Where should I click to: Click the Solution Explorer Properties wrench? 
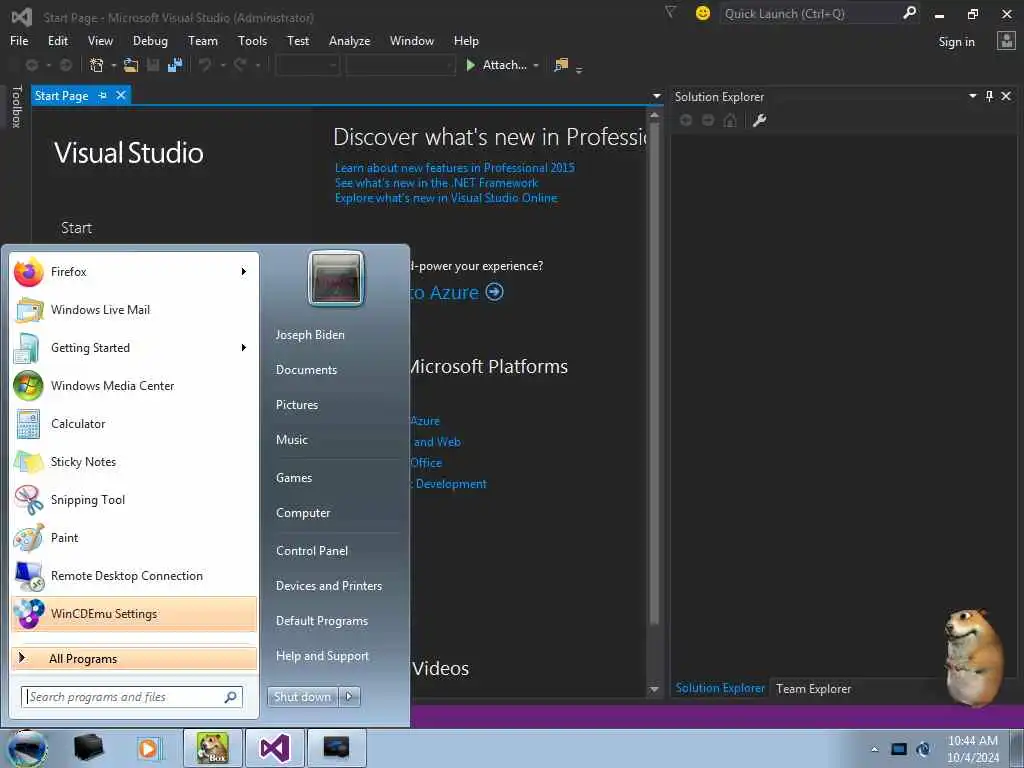(x=759, y=120)
